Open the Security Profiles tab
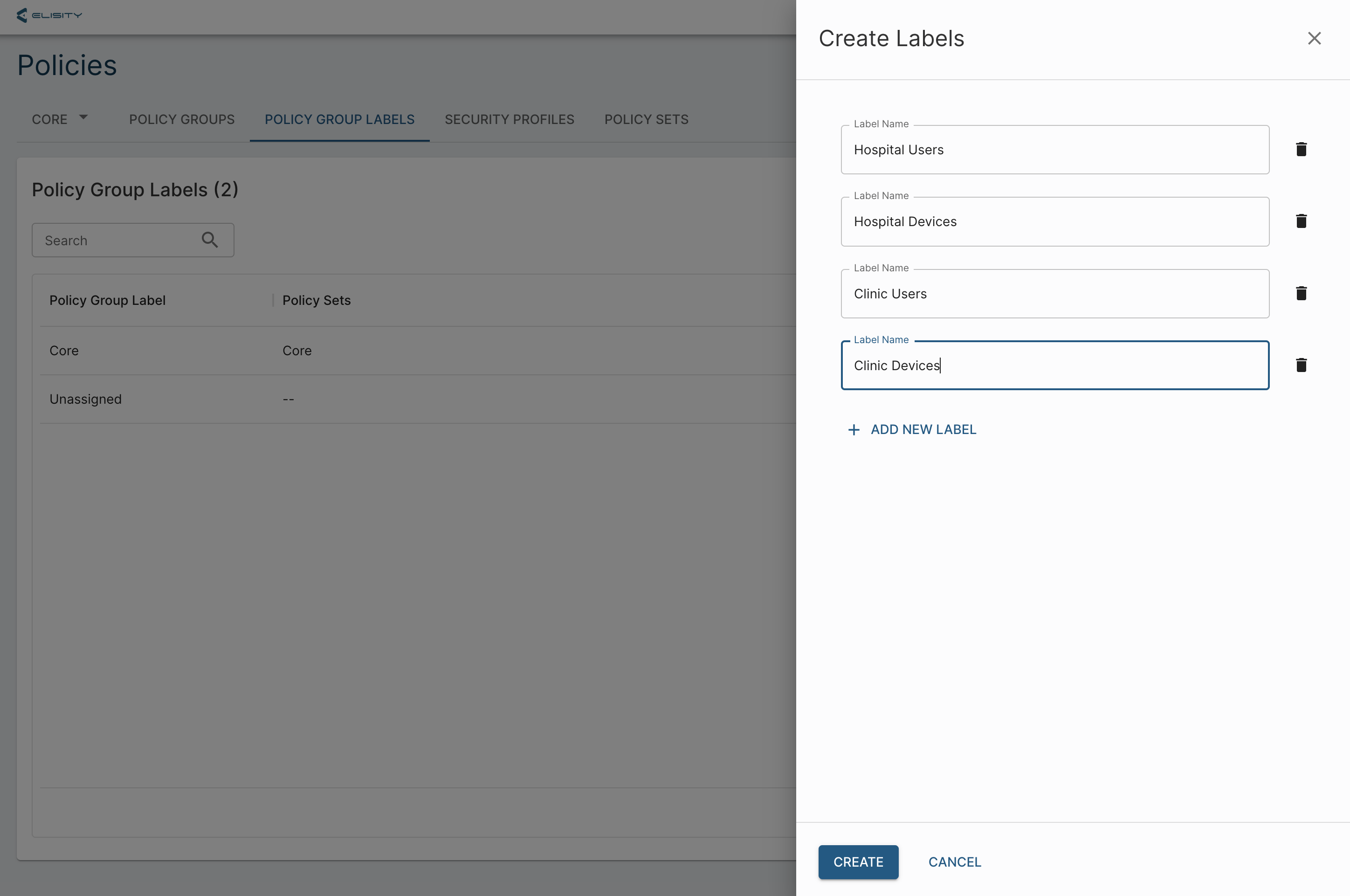This screenshot has width=1350, height=896. tap(509, 119)
